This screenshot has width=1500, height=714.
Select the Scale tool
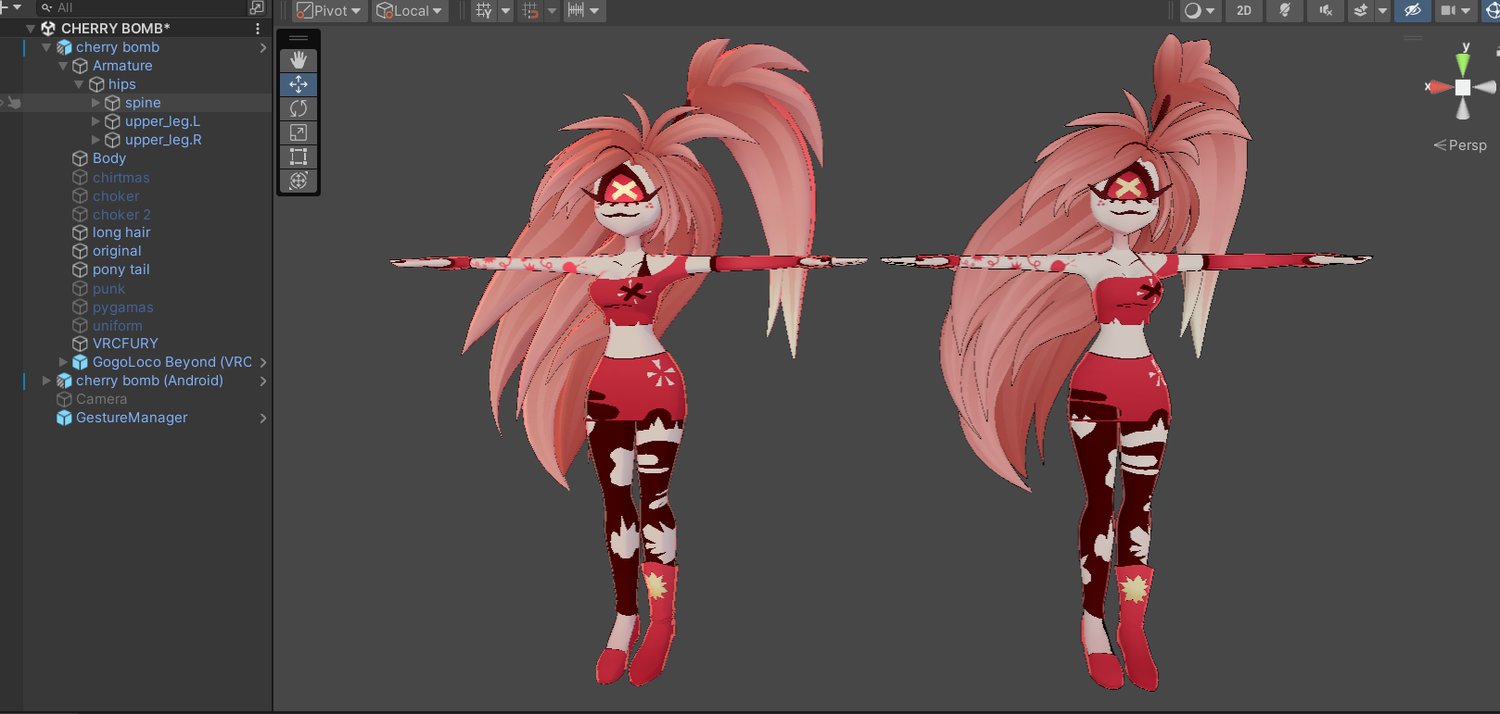[298, 132]
